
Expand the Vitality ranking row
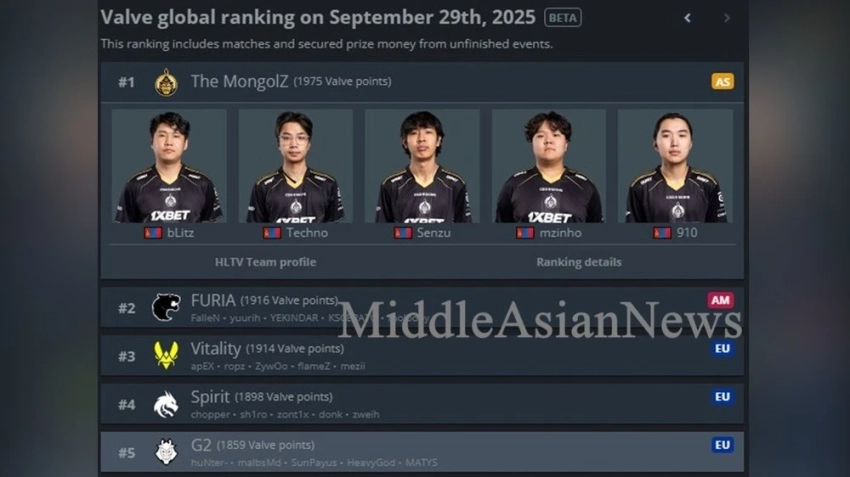point(422,356)
